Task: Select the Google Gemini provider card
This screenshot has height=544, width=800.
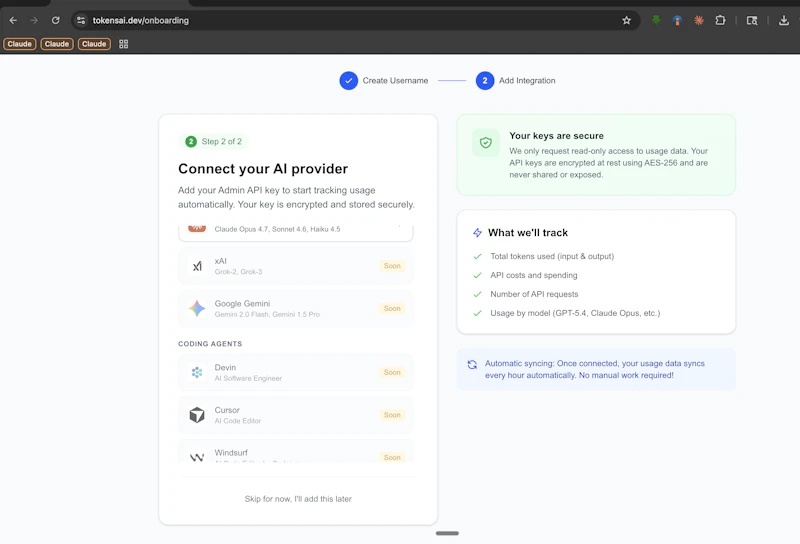Action: [x=295, y=308]
